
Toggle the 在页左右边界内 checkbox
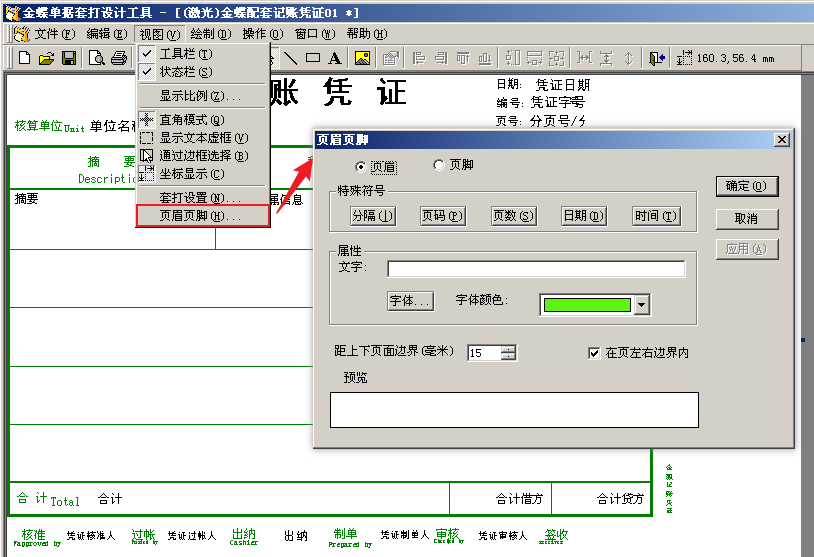point(594,353)
